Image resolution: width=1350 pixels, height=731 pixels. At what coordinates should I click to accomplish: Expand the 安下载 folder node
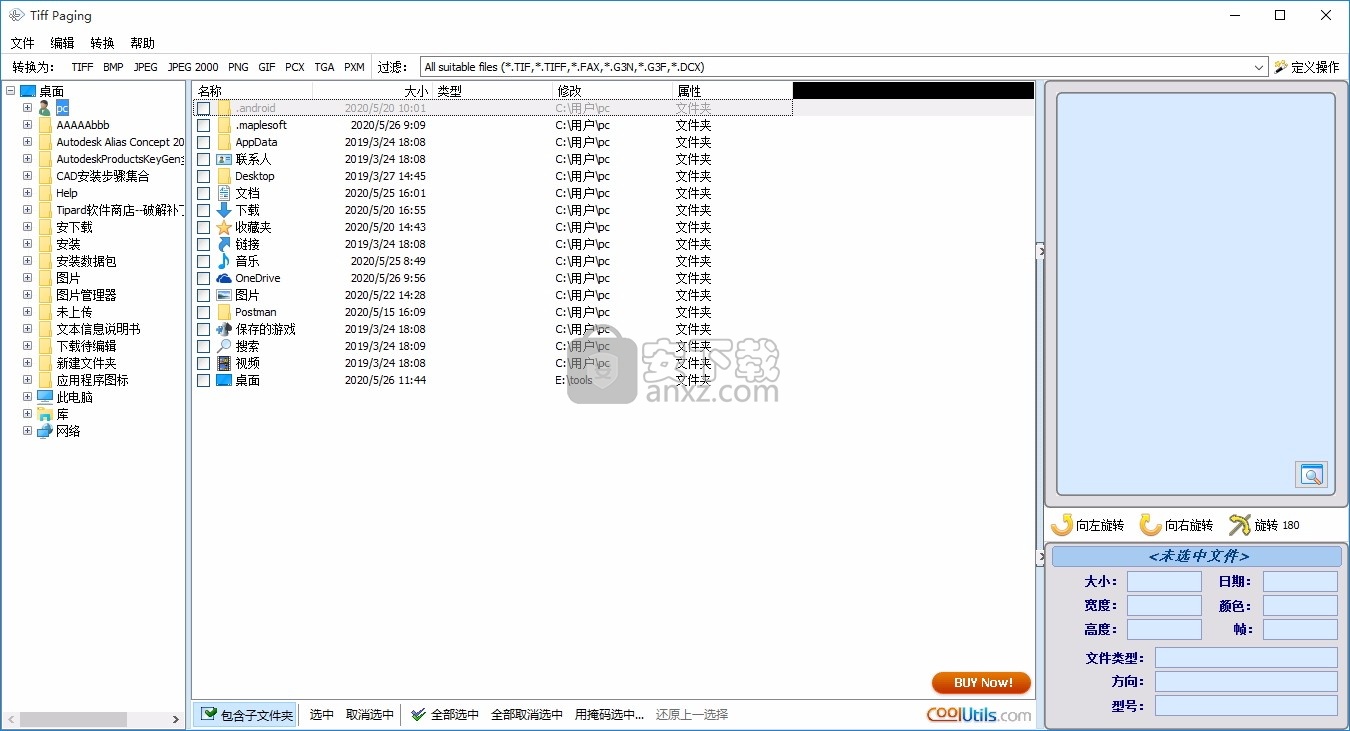[27, 227]
